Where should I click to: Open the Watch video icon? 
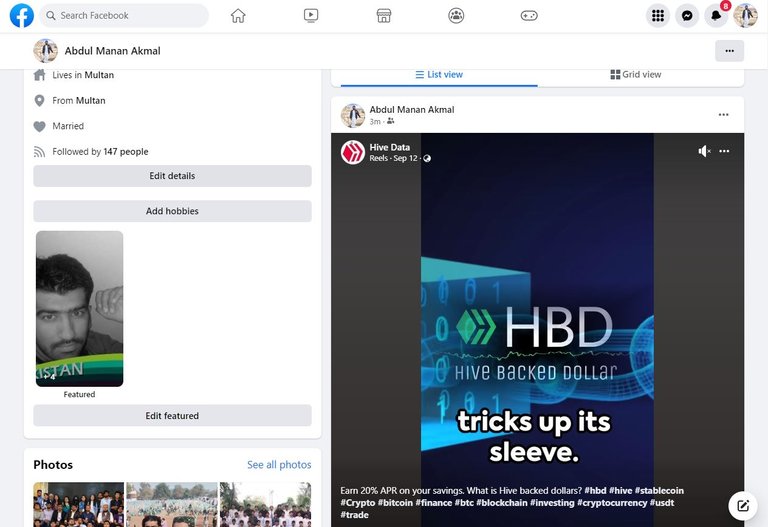(x=311, y=16)
